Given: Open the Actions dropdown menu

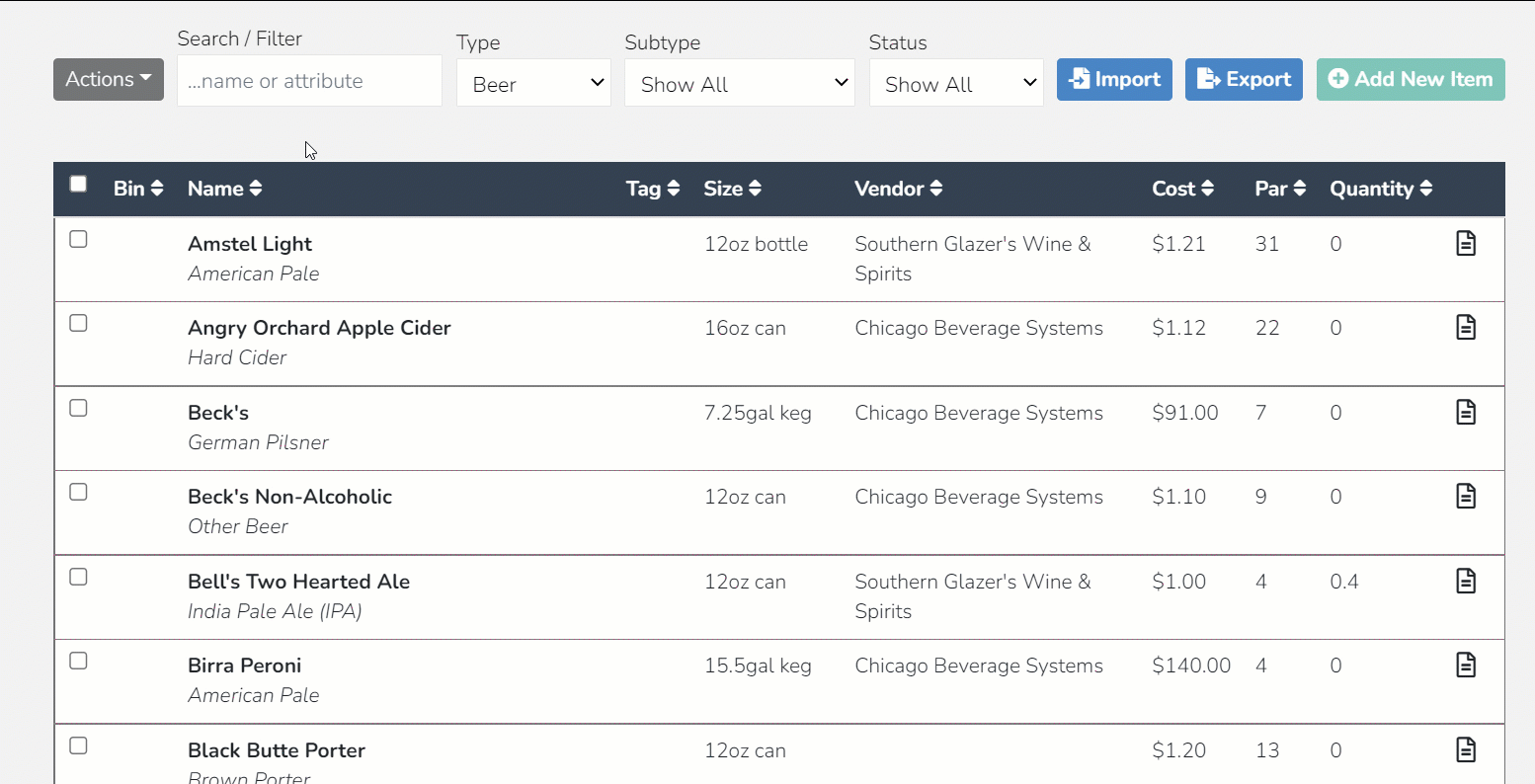Looking at the screenshot, I should click(109, 79).
